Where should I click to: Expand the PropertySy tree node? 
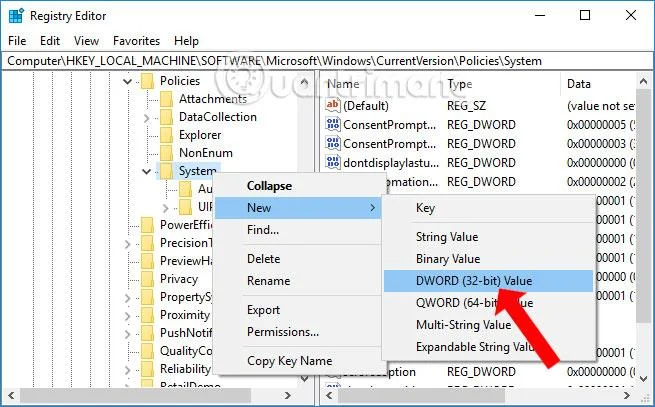127,298
